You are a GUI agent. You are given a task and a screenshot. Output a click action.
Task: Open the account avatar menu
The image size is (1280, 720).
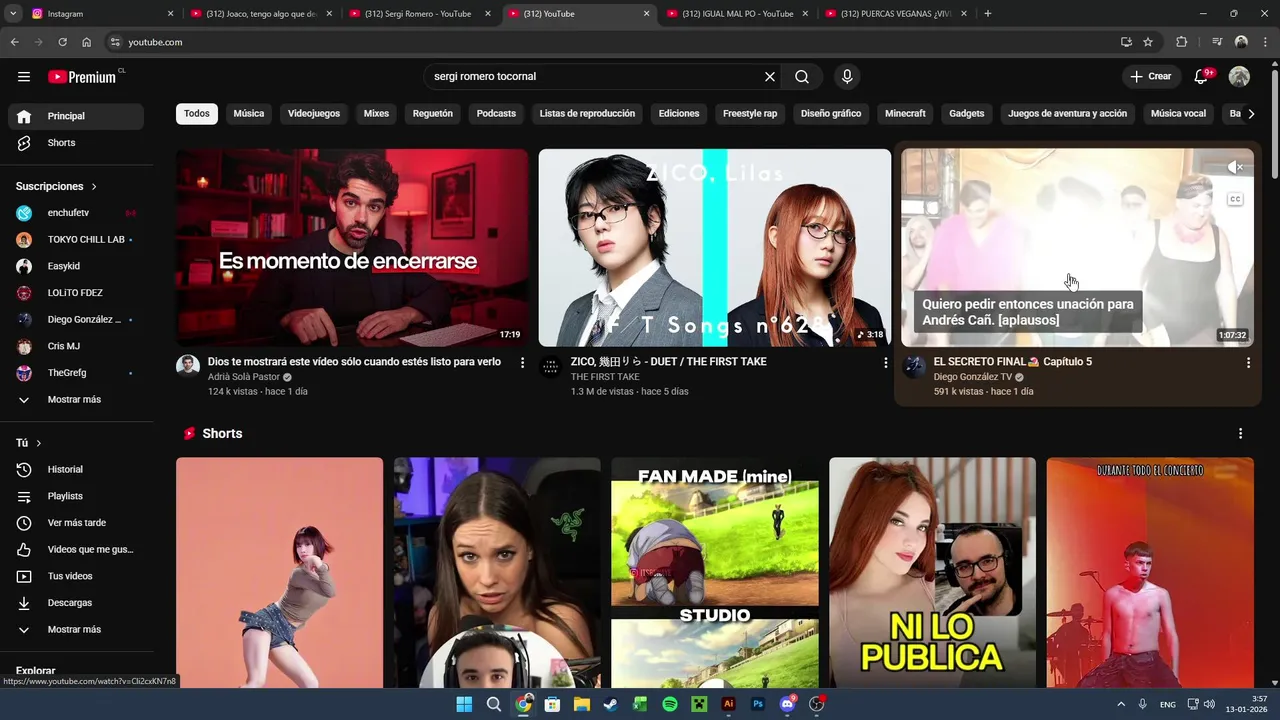[1239, 77]
